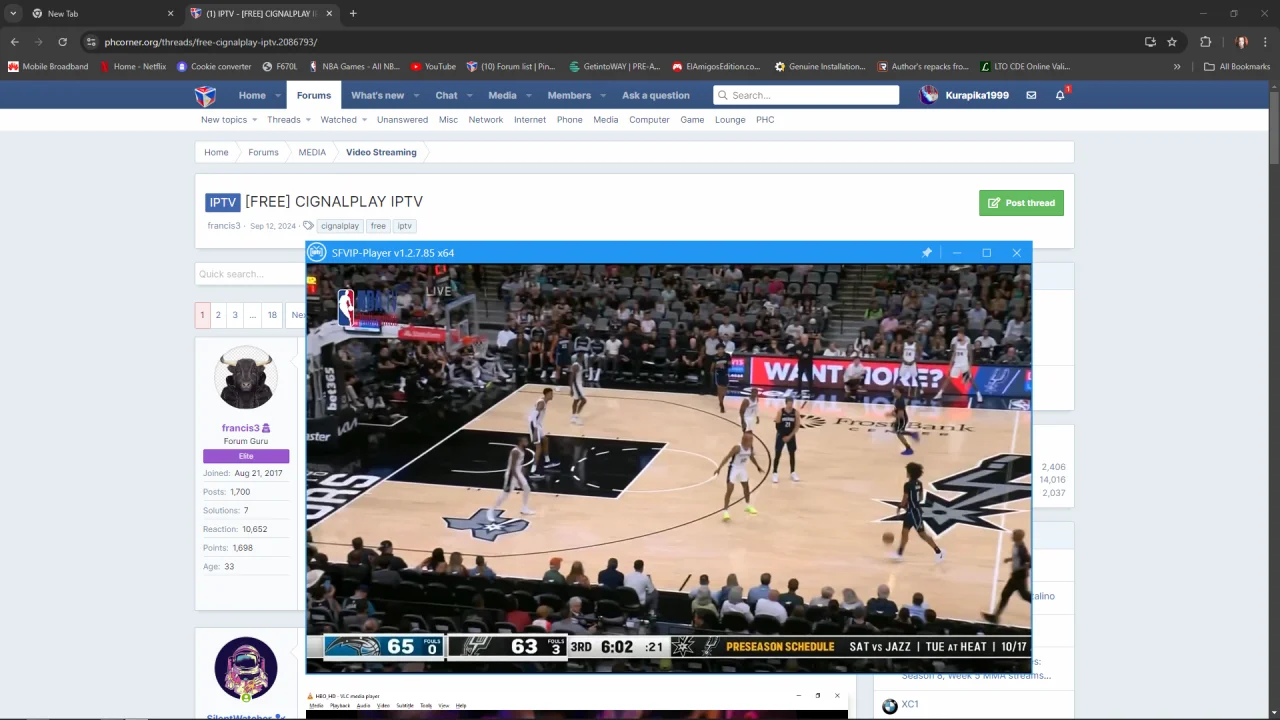
Task: Open the Mobile Broadband bookmark
Action: (48, 66)
